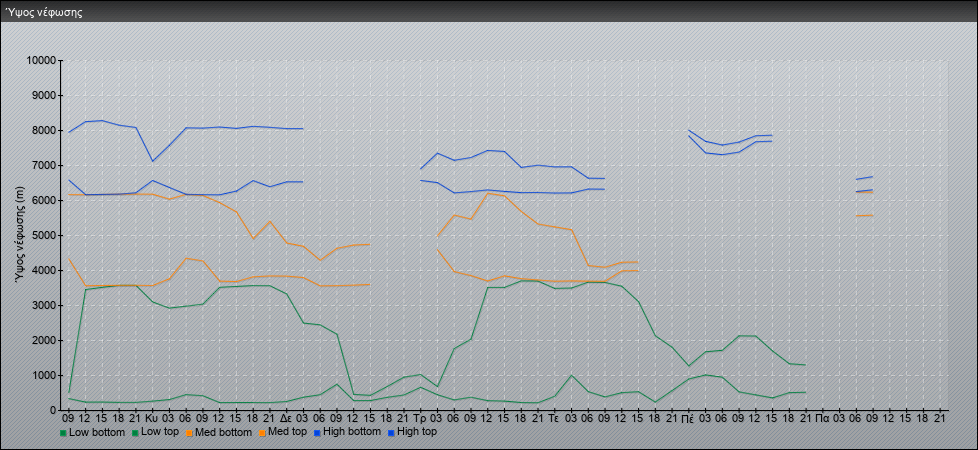This screenshot has width=978, height=450.
Task: Select the Med bottom legend label
Action: coord(223,431)
